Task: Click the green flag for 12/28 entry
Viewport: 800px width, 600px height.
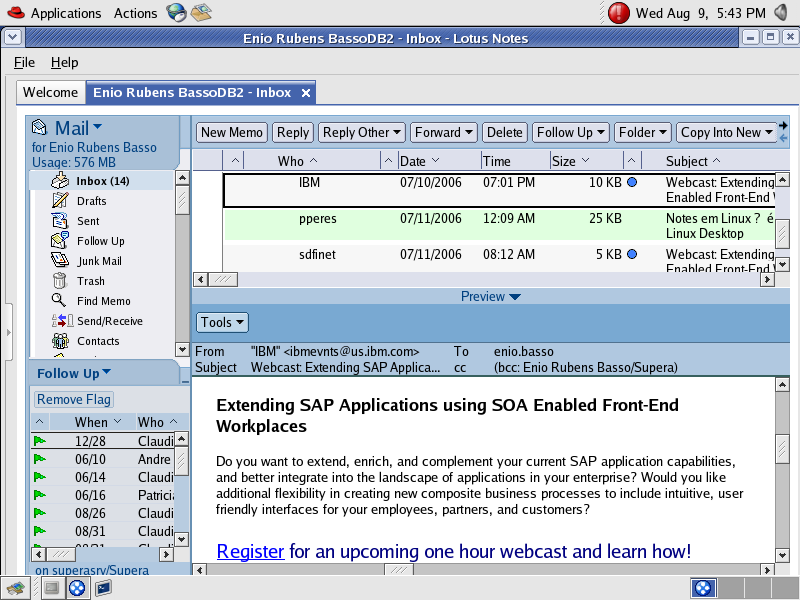Action: click(x=39, y=440)
